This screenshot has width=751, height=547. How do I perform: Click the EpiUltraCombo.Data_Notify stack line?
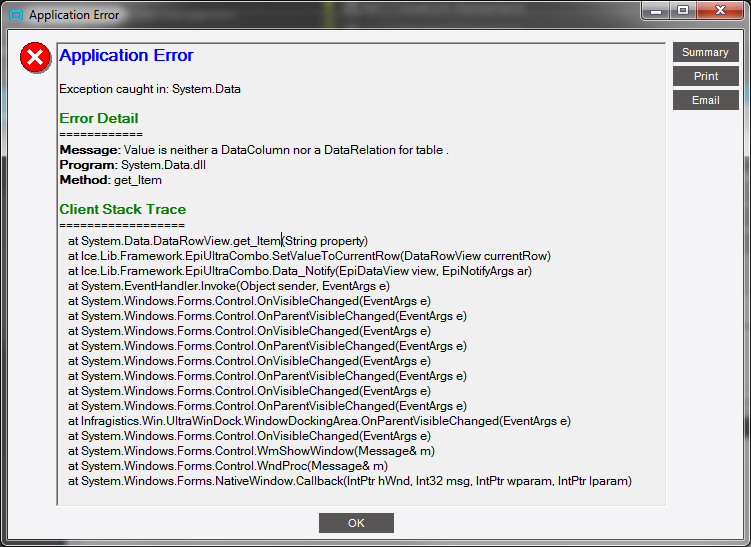click(300, 271)
